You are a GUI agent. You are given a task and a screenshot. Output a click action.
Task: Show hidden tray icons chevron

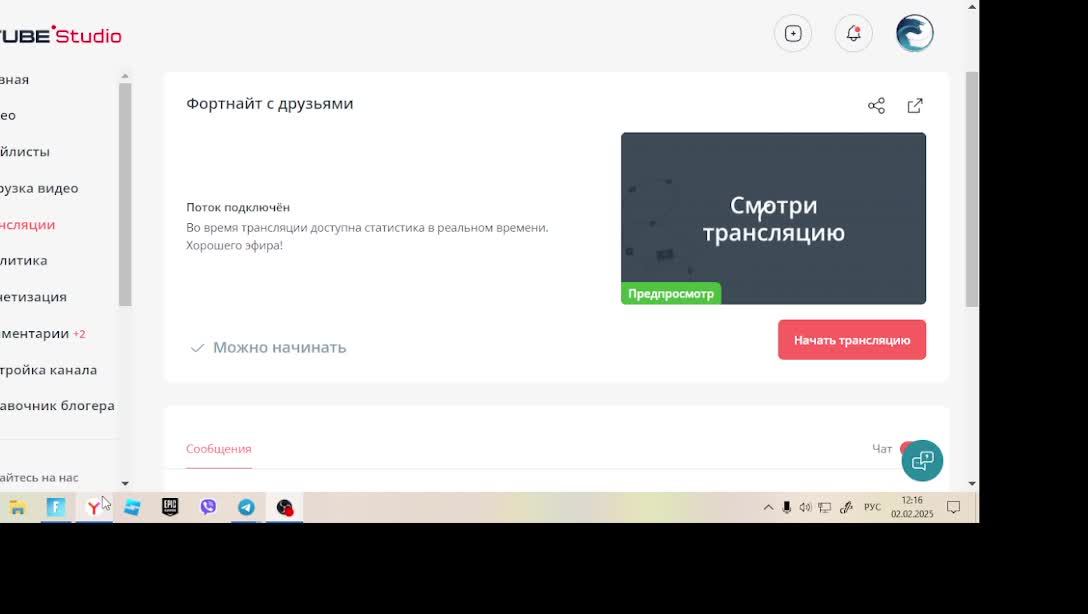tap(768, 508)
